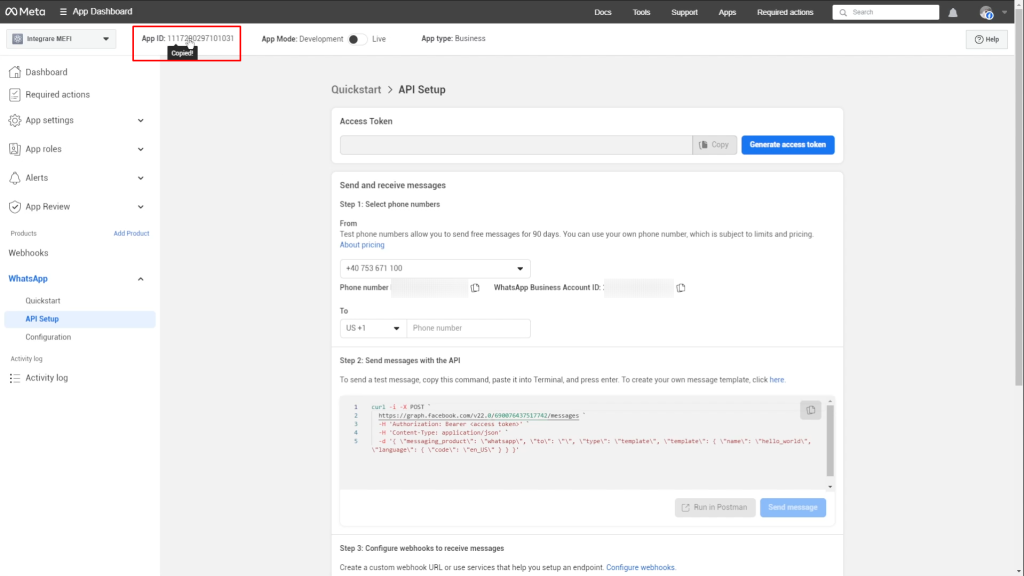Screen dimensions: 1024x576
Task: Click the Dashboard home icon
Action: (14, 72)
